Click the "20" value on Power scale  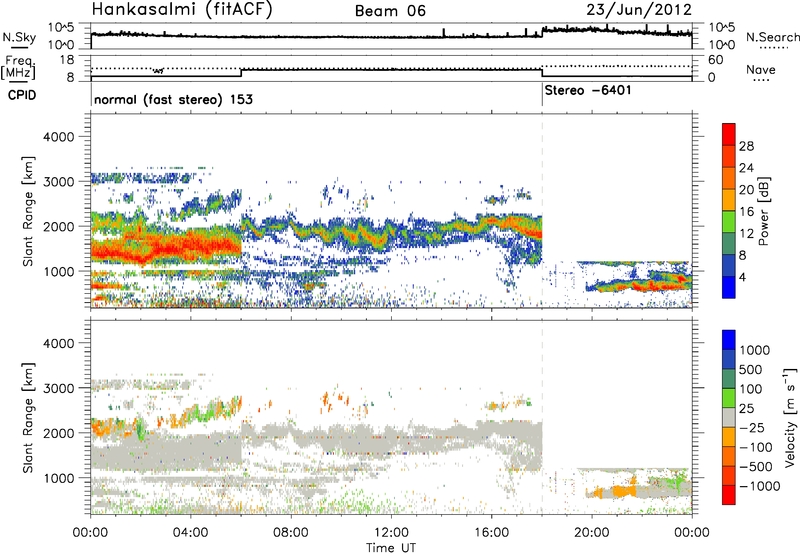pos(746,190)
